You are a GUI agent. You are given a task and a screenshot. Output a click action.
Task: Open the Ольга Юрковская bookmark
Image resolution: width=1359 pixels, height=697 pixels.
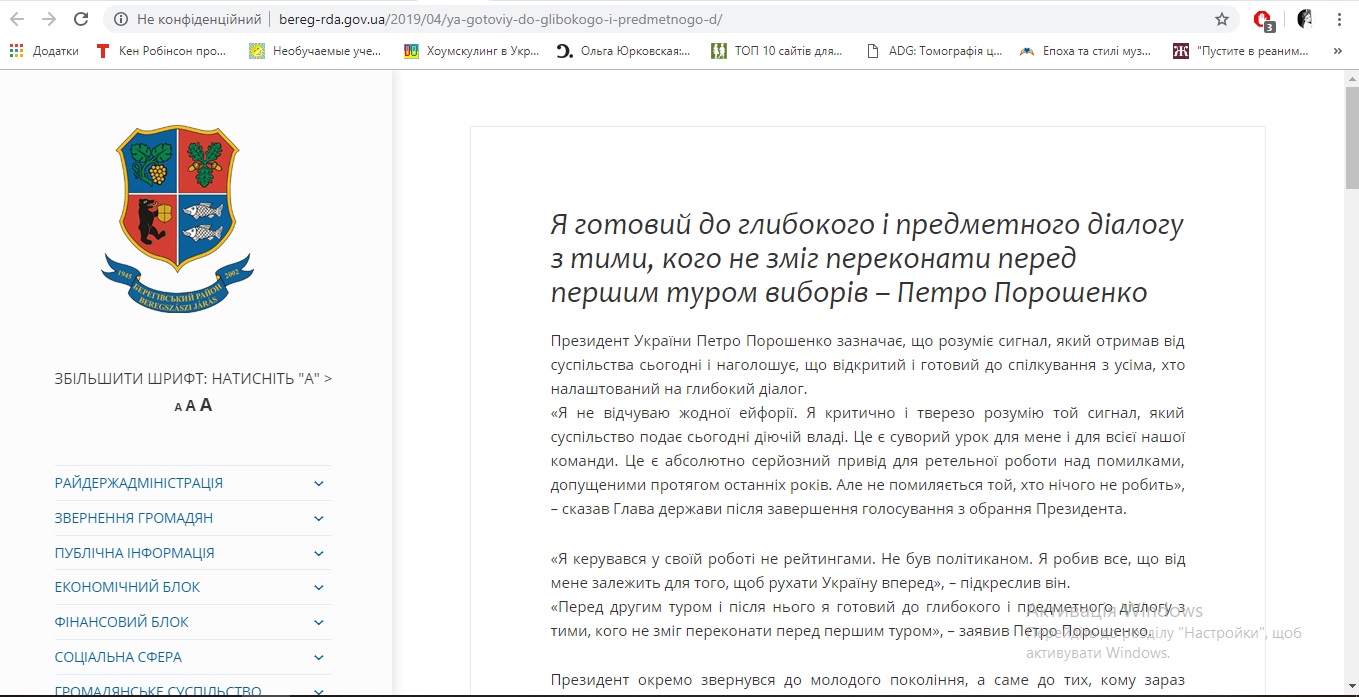click(x=624, y=50)
